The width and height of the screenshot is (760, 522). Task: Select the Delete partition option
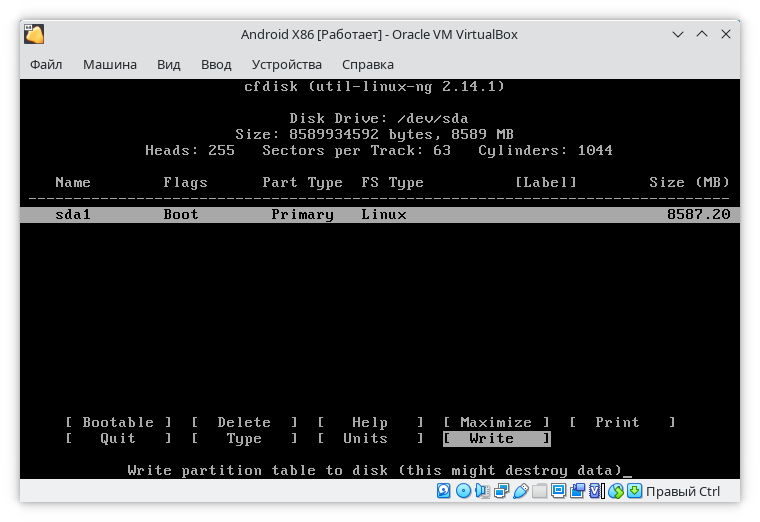pyautogui.click(x=244, y=422)
